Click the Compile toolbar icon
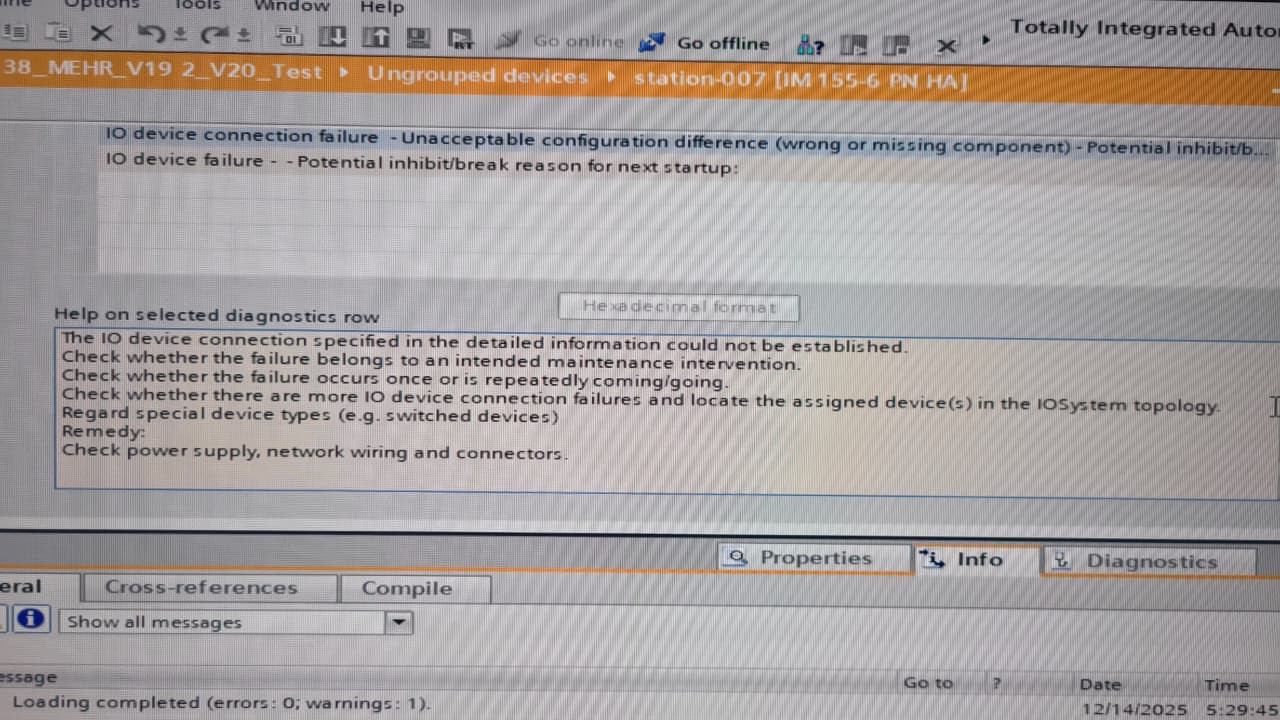 pos(289,37)
